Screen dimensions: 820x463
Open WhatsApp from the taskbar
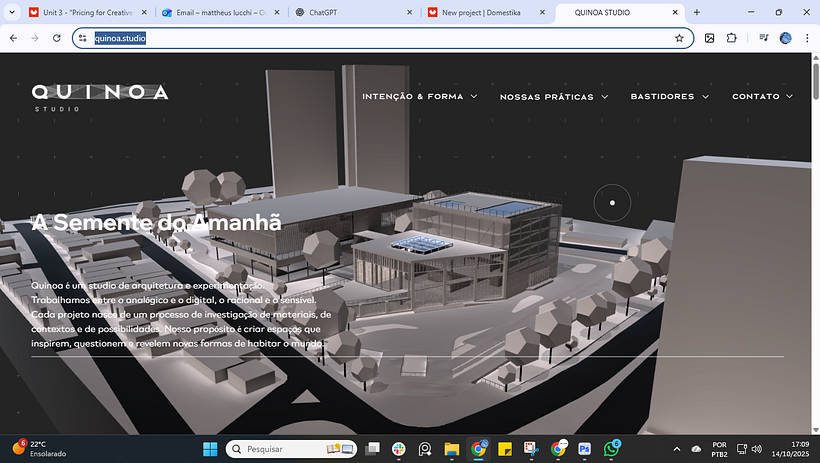(611, 449)
